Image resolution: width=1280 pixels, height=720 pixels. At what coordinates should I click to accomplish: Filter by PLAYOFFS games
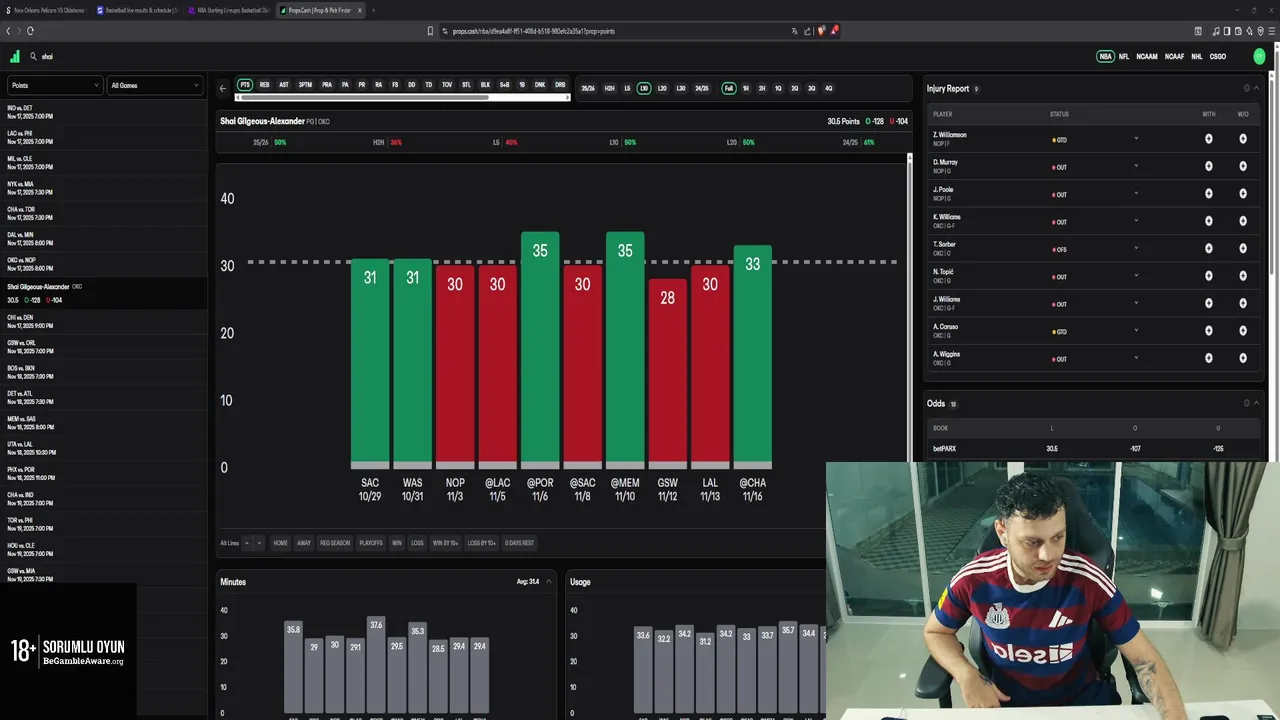[370, 543]
